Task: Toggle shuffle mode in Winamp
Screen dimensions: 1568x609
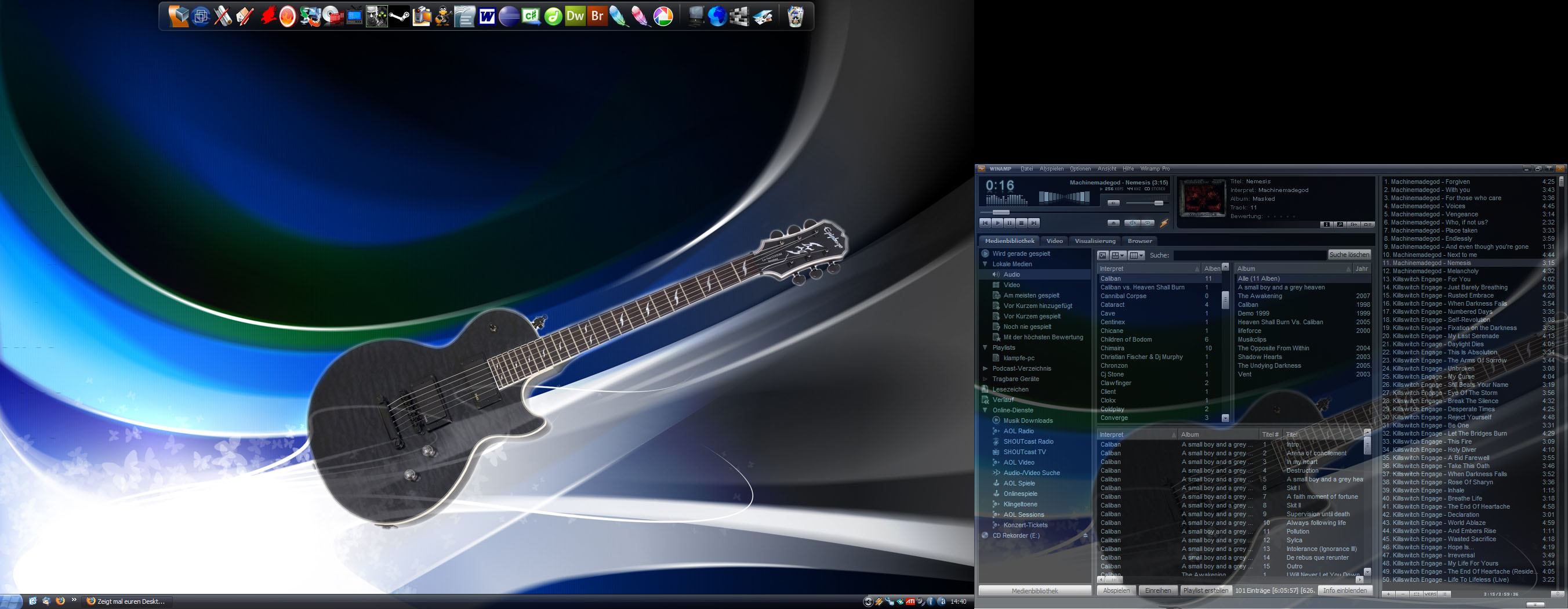Action: [x=1133, y=223]
